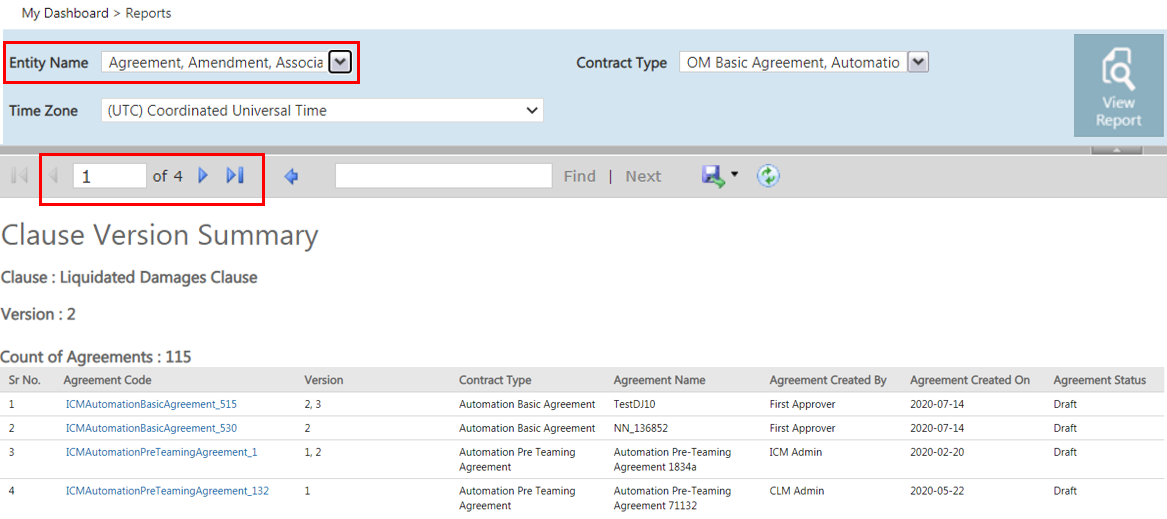Image resolution: width=1167 pixels, height=519 pixels.
Task: Click the Find text search box
Action: tap(444, 176)
